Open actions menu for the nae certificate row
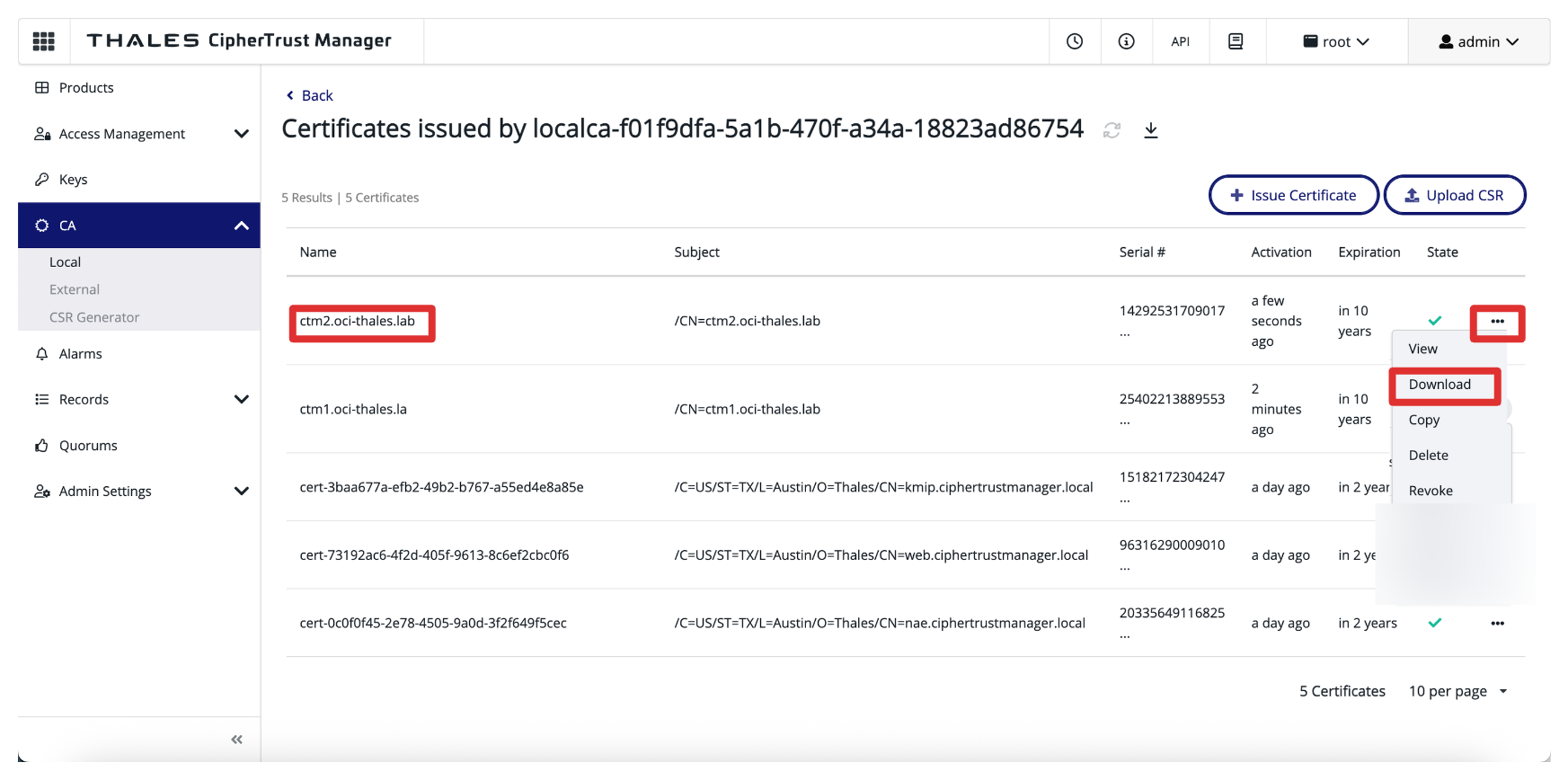The height and width of the screenshot is (780, 1568). coord(1497,623)
